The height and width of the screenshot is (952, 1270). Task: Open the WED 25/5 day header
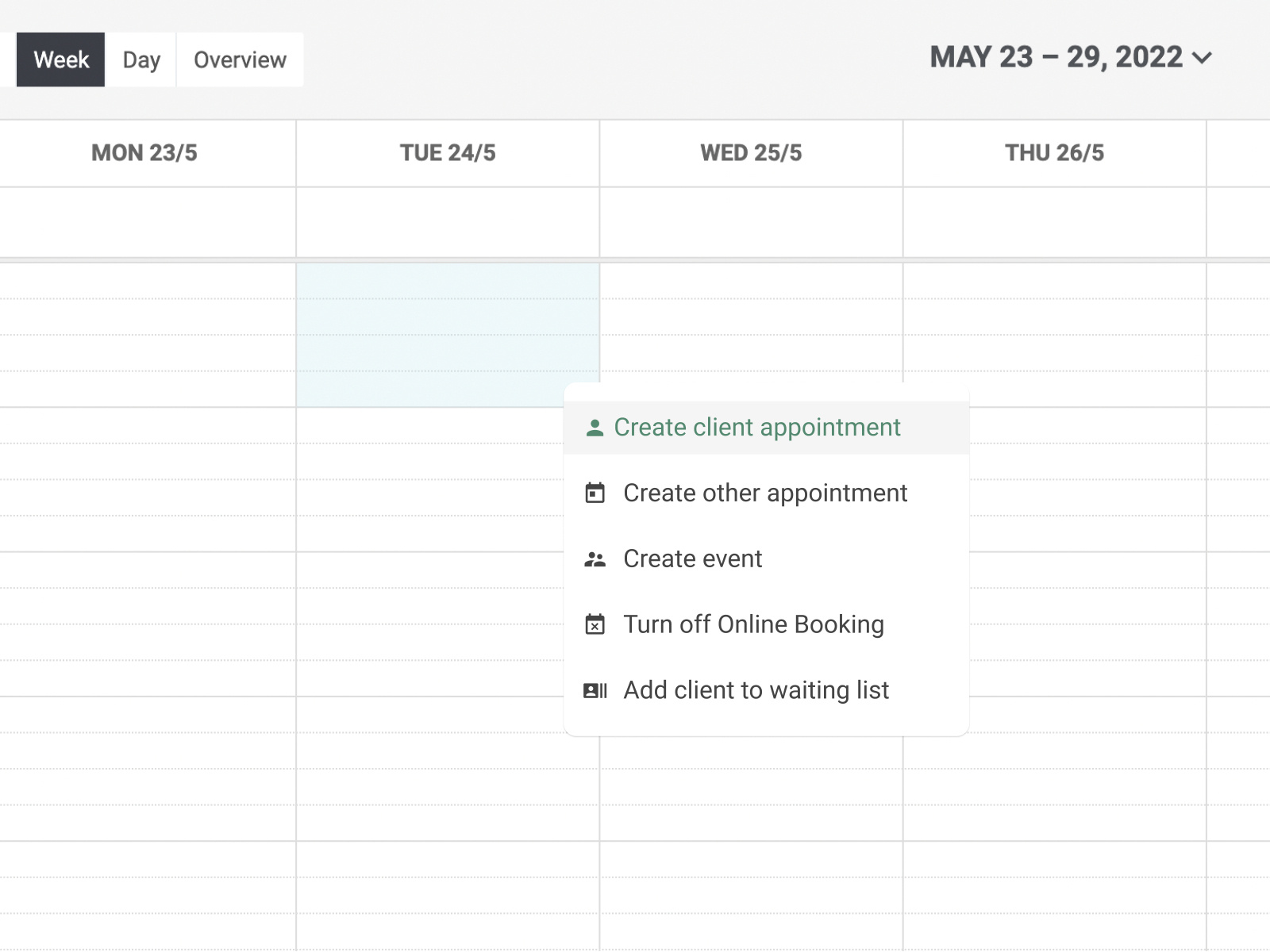[x=751, y=153]
